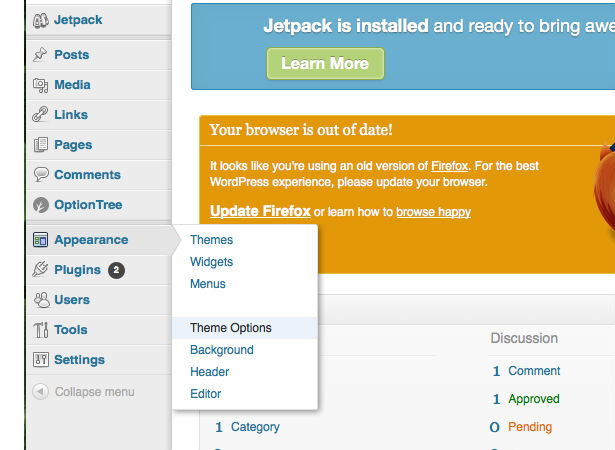This screenshot has height=450, width=615.
Task: Choose Menus from the Appearance submenu
Action: point(208,284)
